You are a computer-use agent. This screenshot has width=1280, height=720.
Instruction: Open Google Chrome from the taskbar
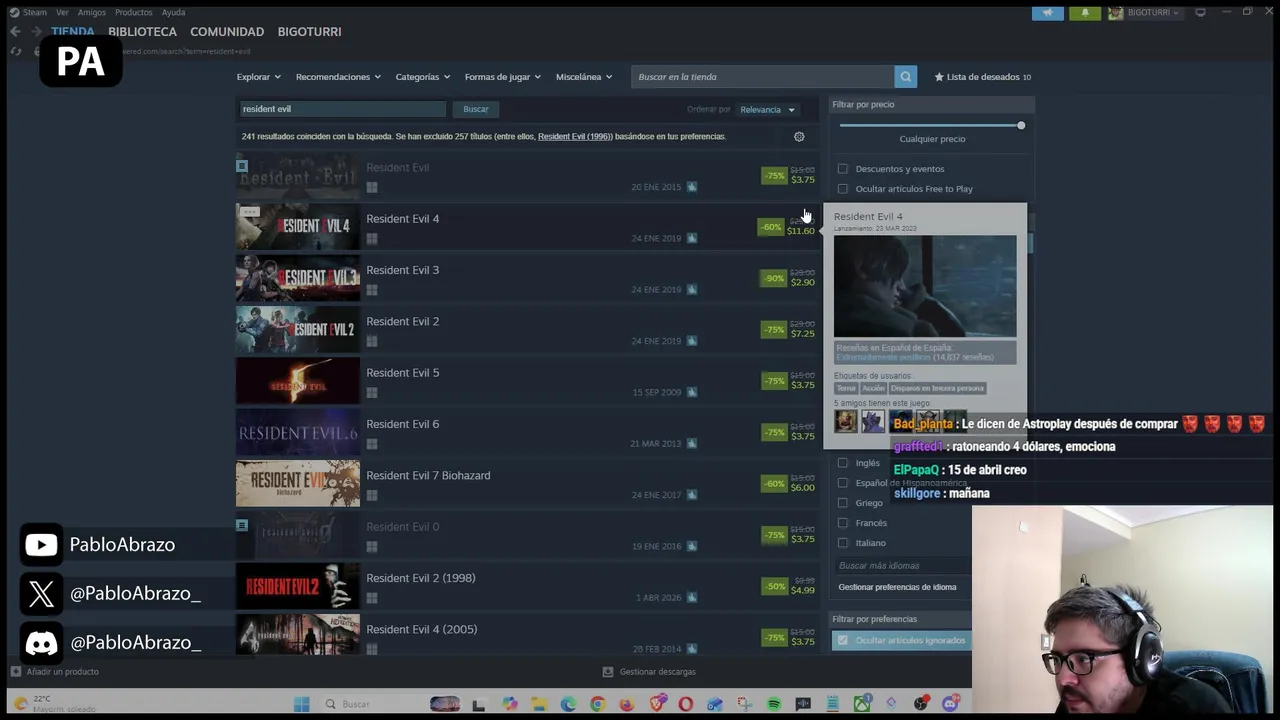597,704
